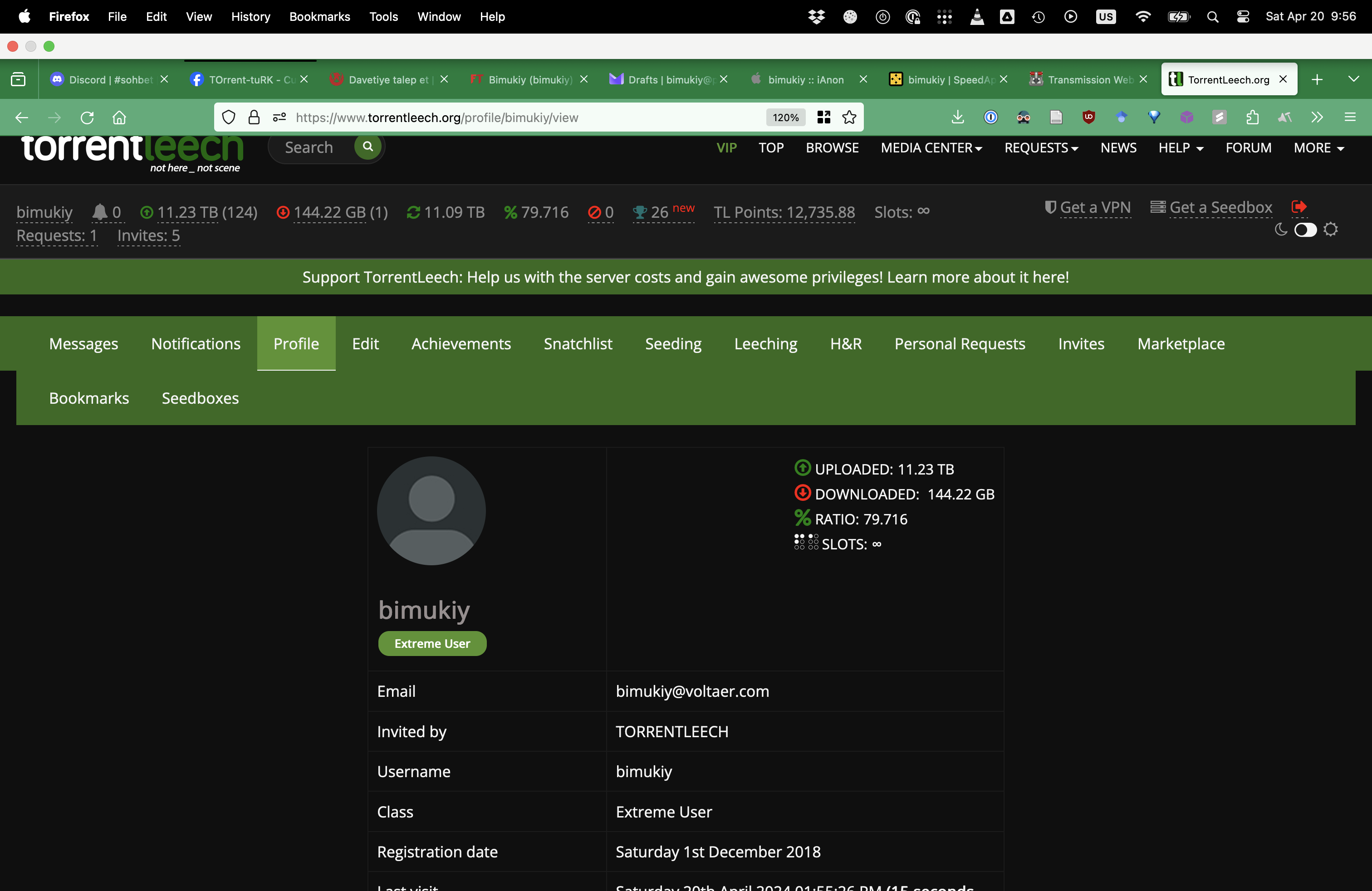The image size is (1372, 891).
Task: Click the QR code icon in address bar
Action: coord(824,117)
